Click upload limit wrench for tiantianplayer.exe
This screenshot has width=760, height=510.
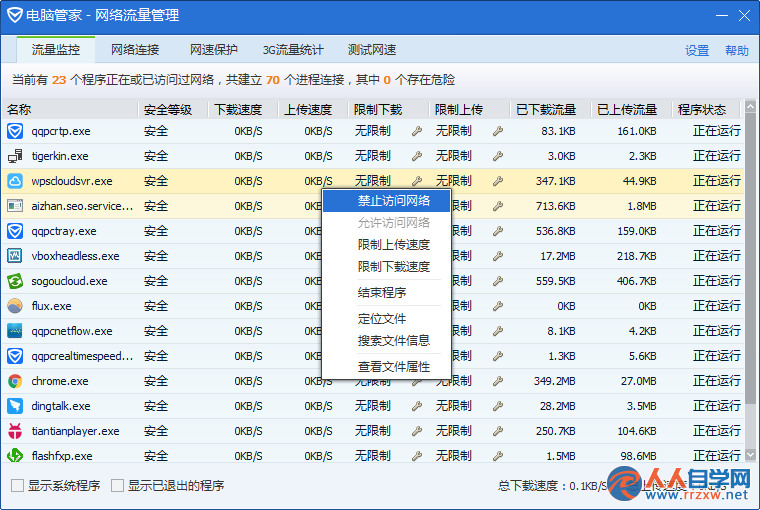tap(498, 431)
